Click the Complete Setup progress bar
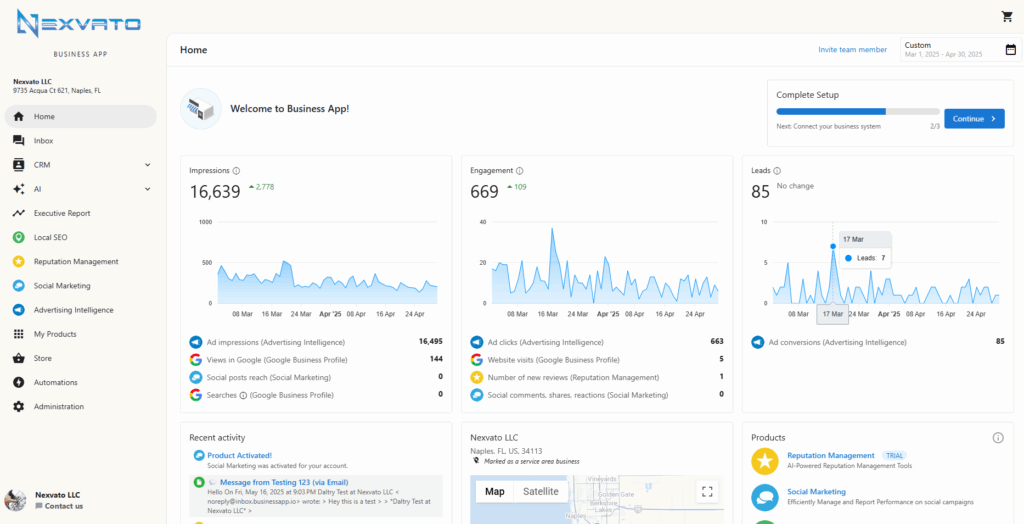The height and width of the screenshot is (524, 1024). (857, 112)
